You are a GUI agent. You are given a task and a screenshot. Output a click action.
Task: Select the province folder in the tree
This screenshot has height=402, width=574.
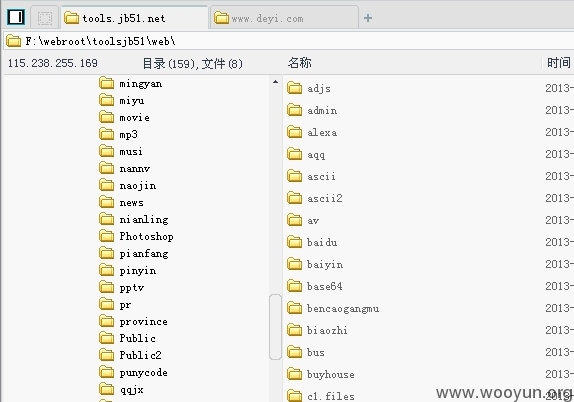tap(133, 321)
